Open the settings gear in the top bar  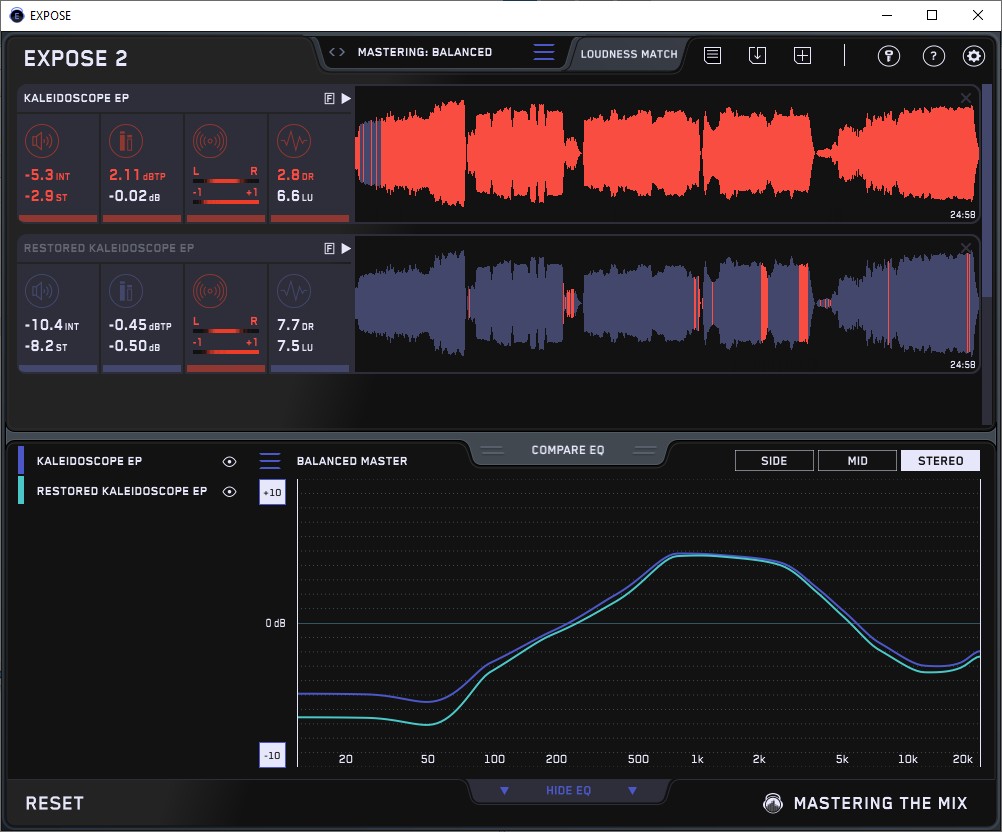coord(974,56)
